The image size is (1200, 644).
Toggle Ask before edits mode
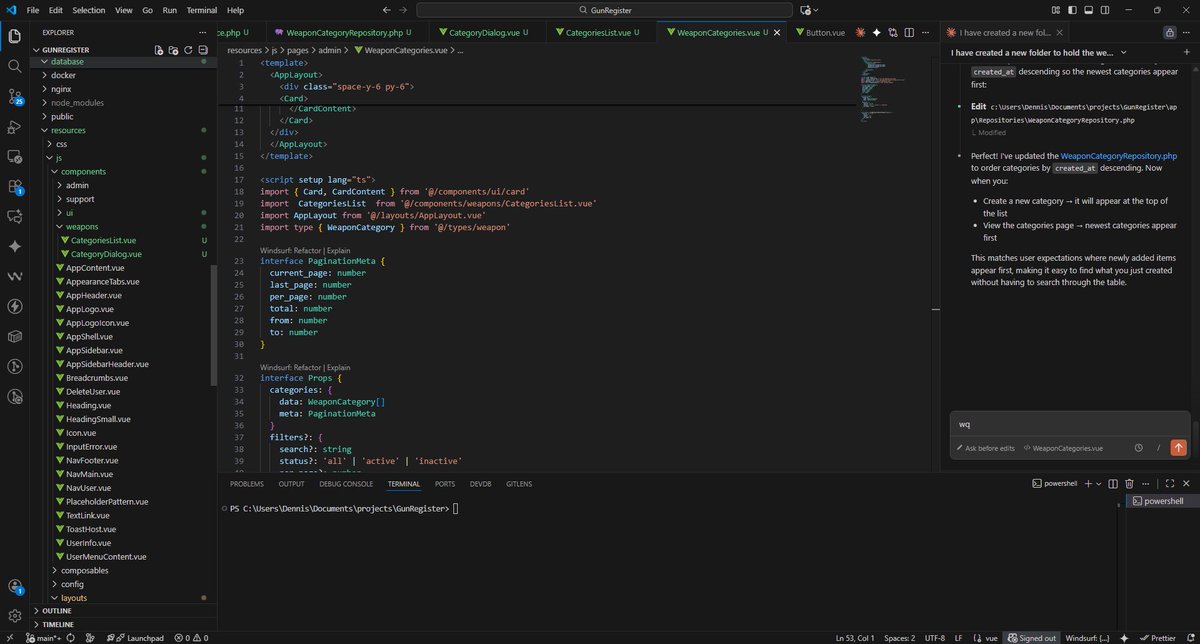click(x=985, y=448)
